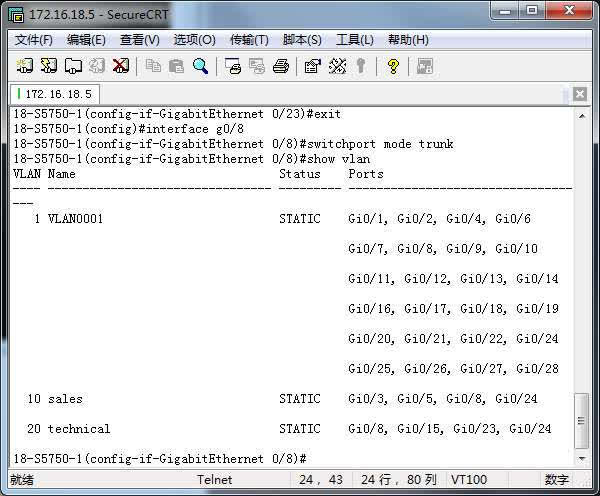
Task: Open the 查看(V) menu
Action: (x=139, y=40)
